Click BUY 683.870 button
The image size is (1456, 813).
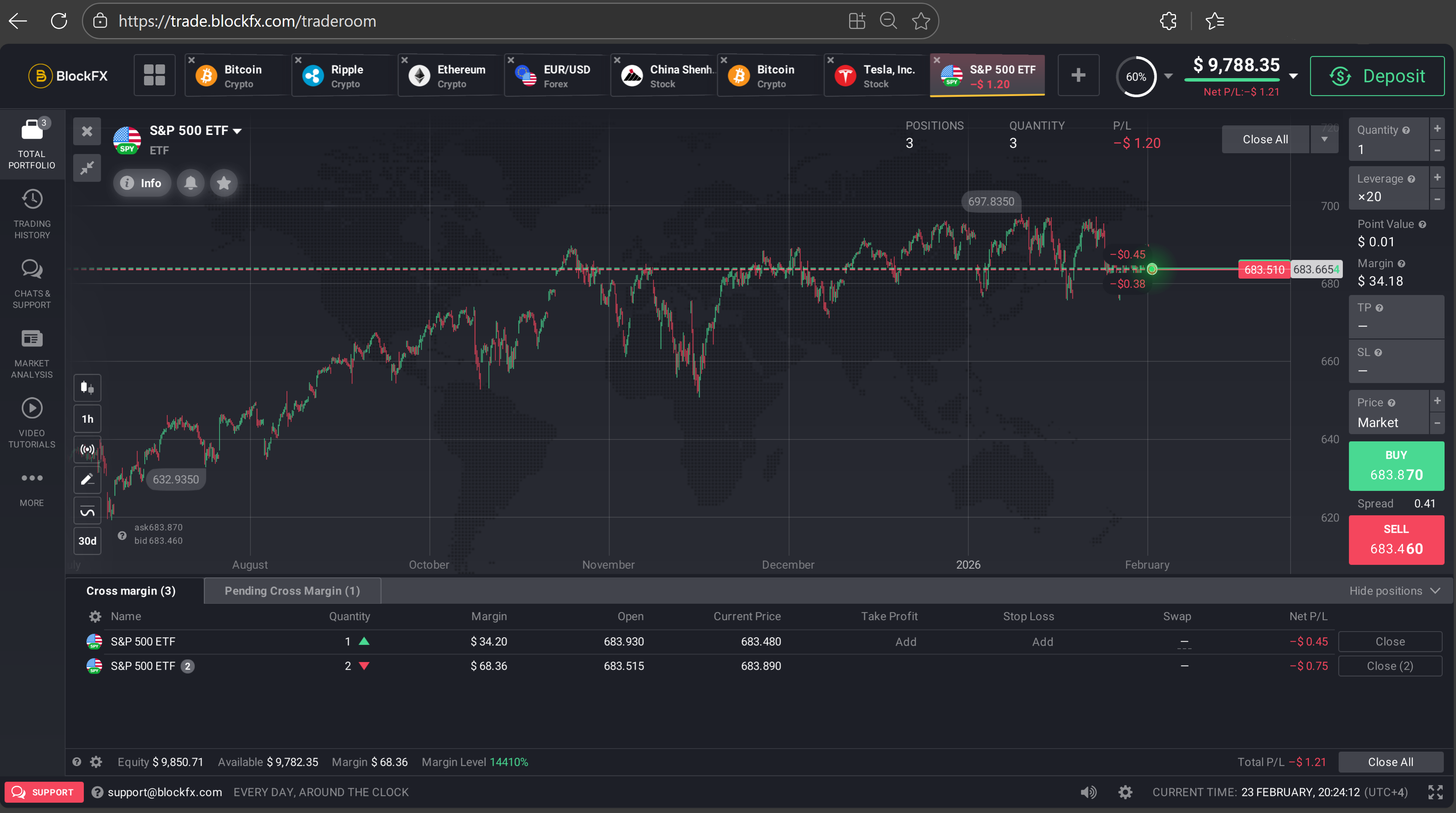tap(1396, 466)
